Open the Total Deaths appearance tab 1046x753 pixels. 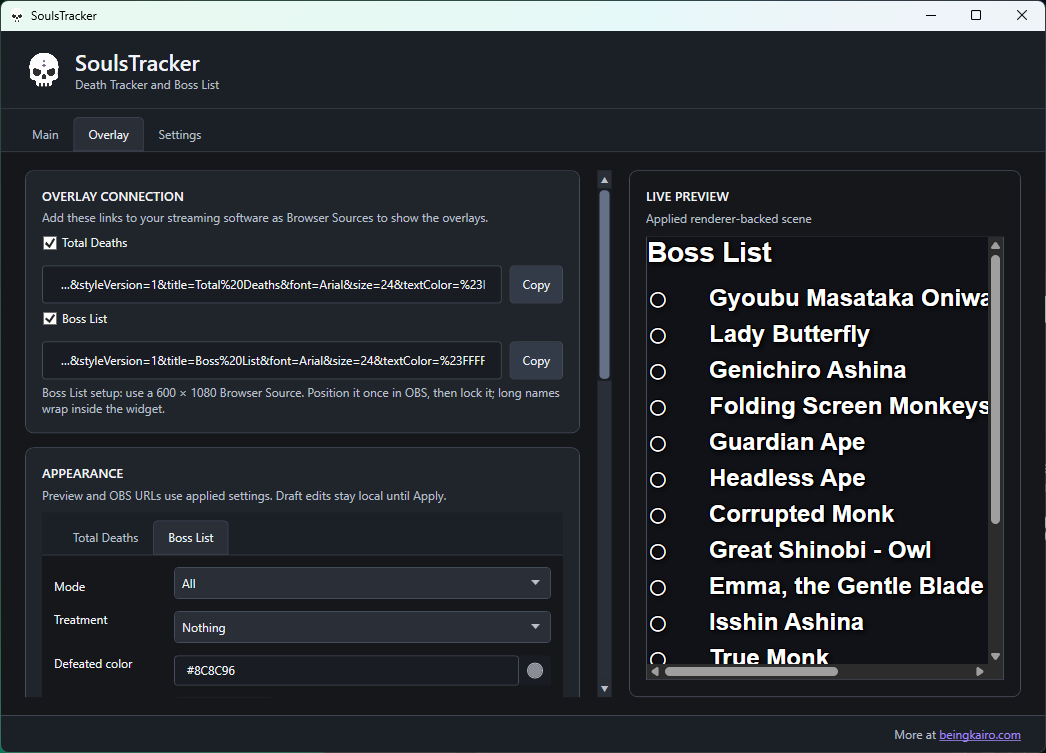click(x=105, y=538)
